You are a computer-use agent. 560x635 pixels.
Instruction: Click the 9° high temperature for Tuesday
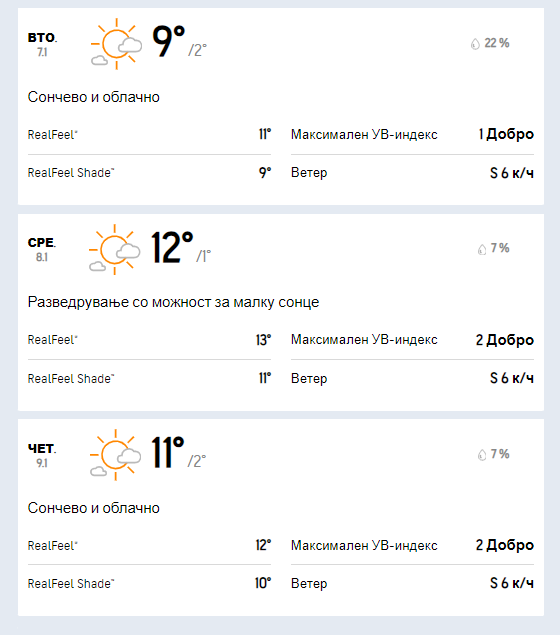(x=168, y=41)
